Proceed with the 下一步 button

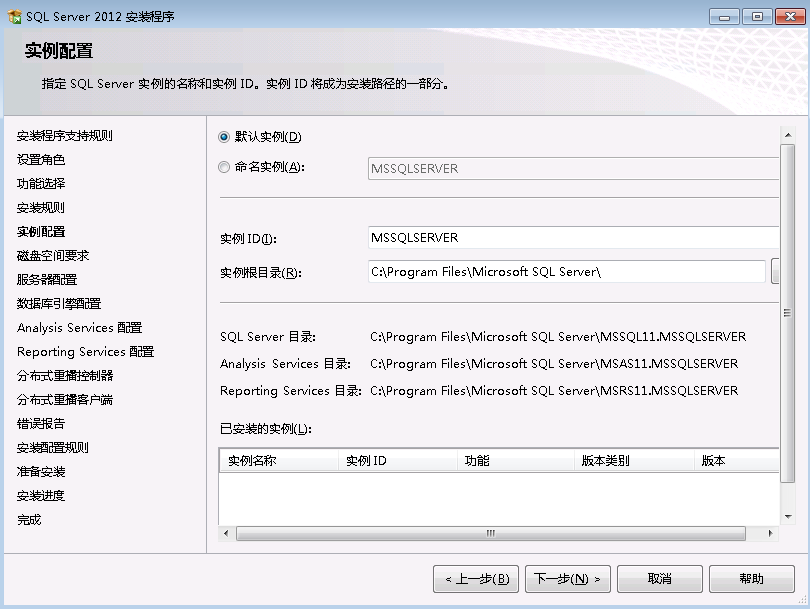[568, 579]
